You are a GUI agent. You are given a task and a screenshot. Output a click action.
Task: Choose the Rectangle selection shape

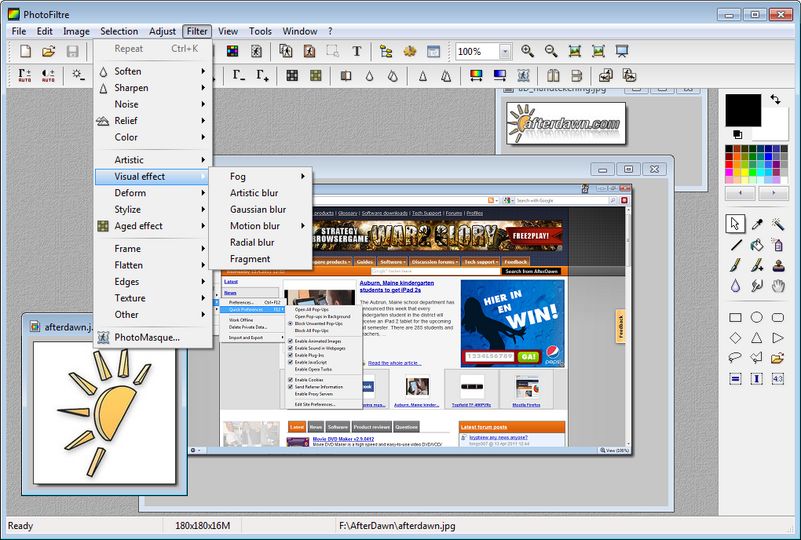[x=736, y=317]
